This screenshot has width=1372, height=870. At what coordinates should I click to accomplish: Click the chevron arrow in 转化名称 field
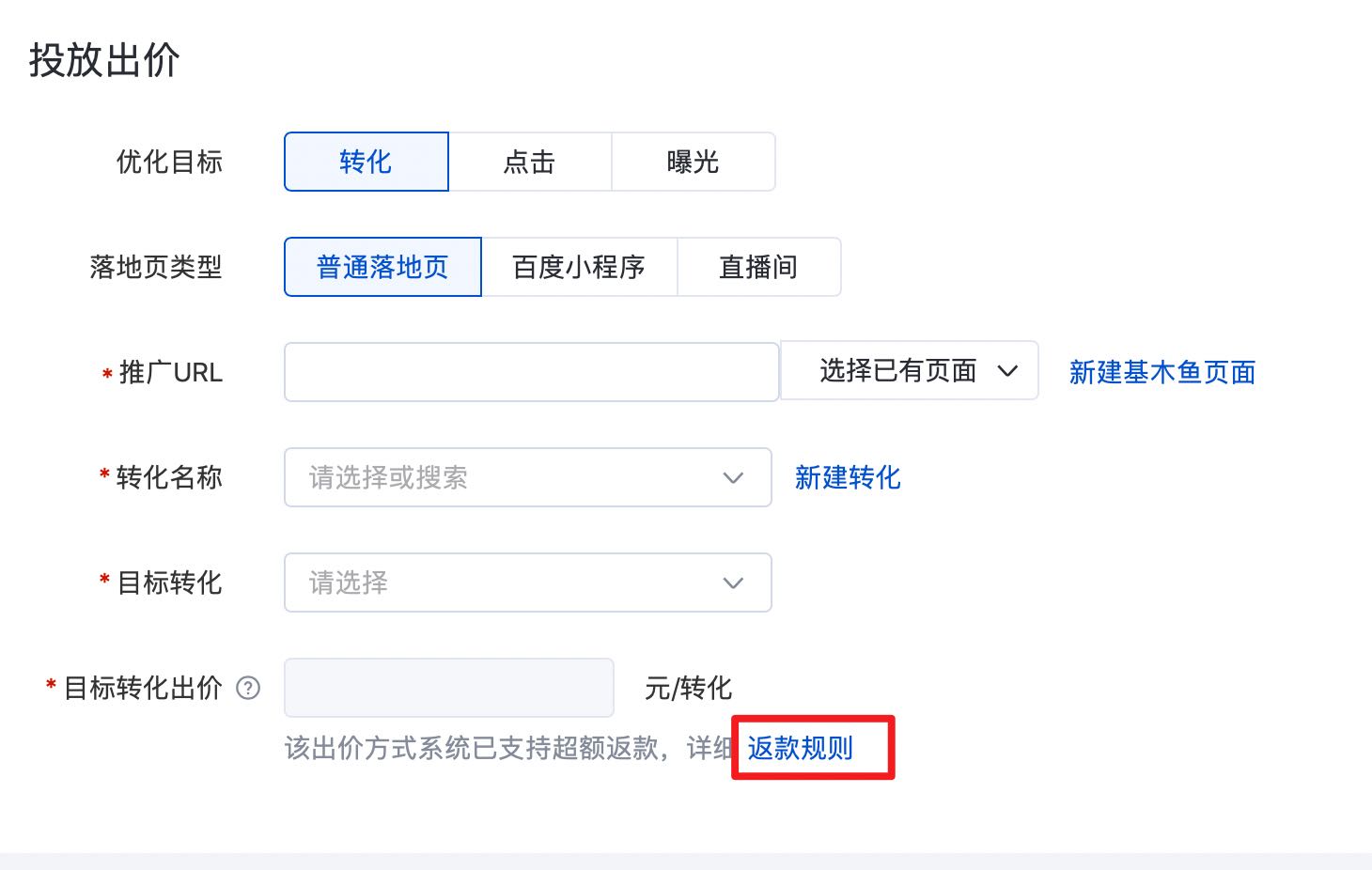pos(733,477)
